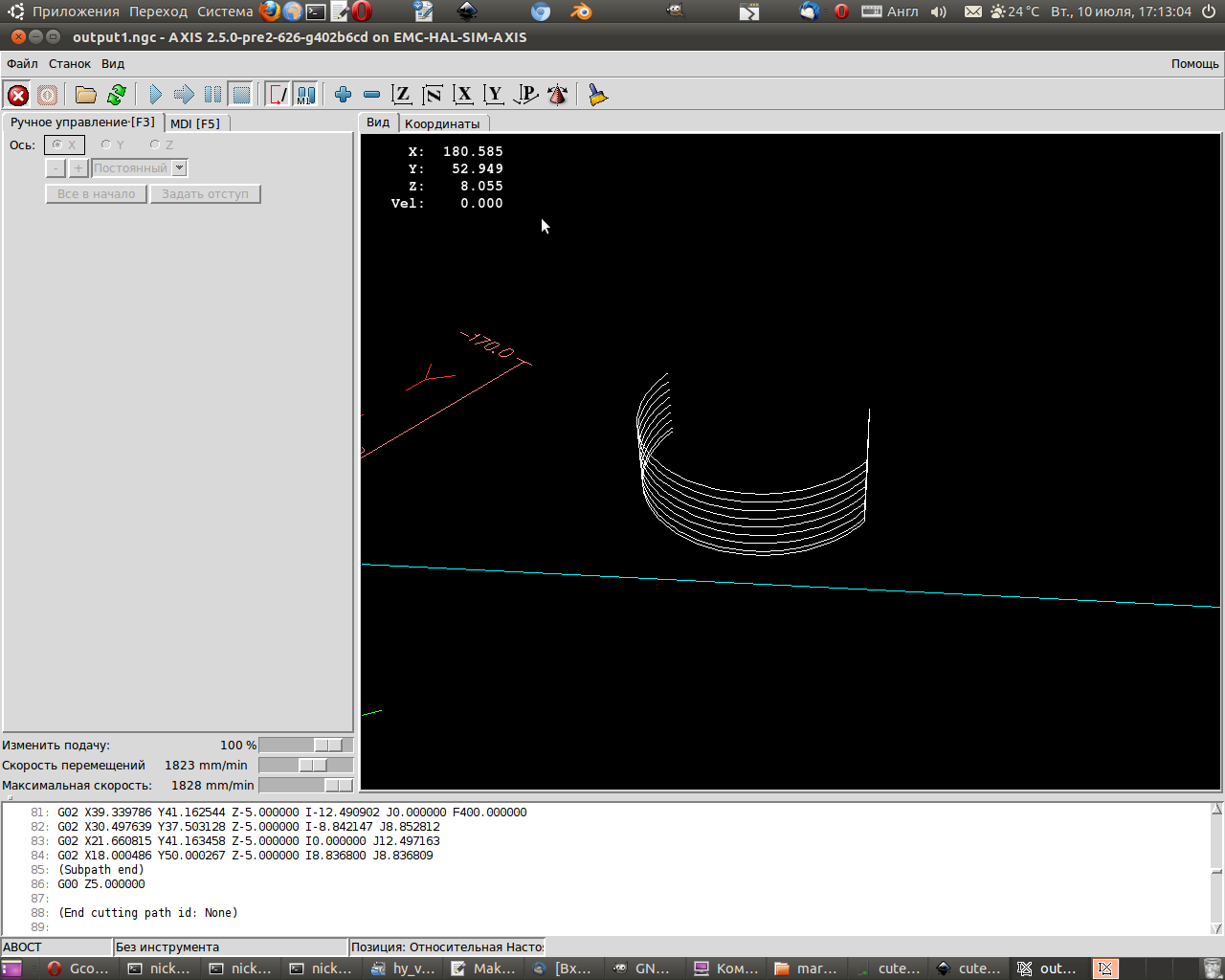Toggle the emergency stop button

(x=17, y=95)
